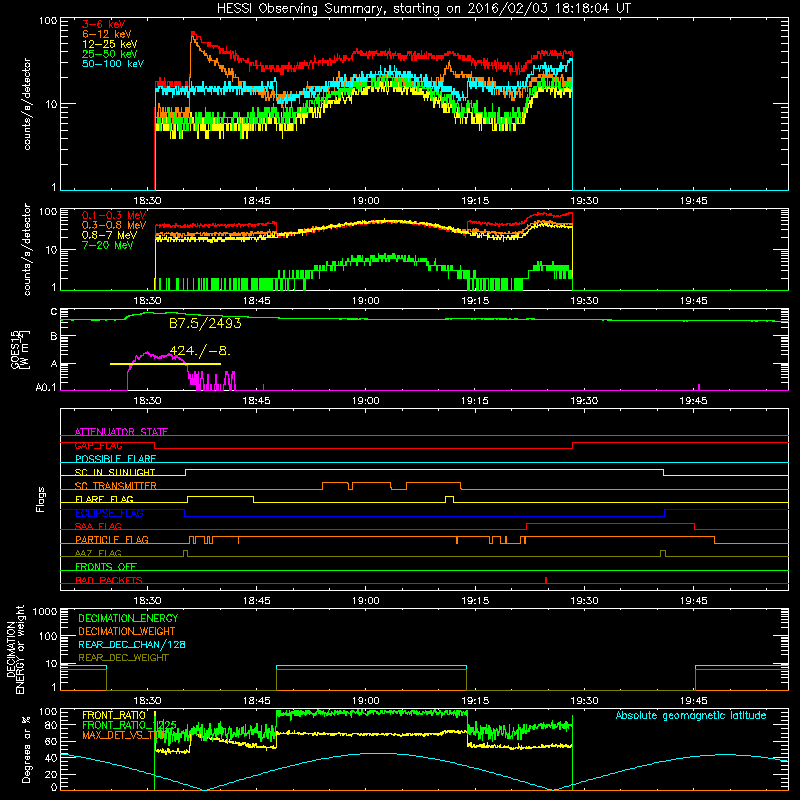Select the FLARE_FLAG label
This screenshot has height=800, width=800.
click(104, 499)
